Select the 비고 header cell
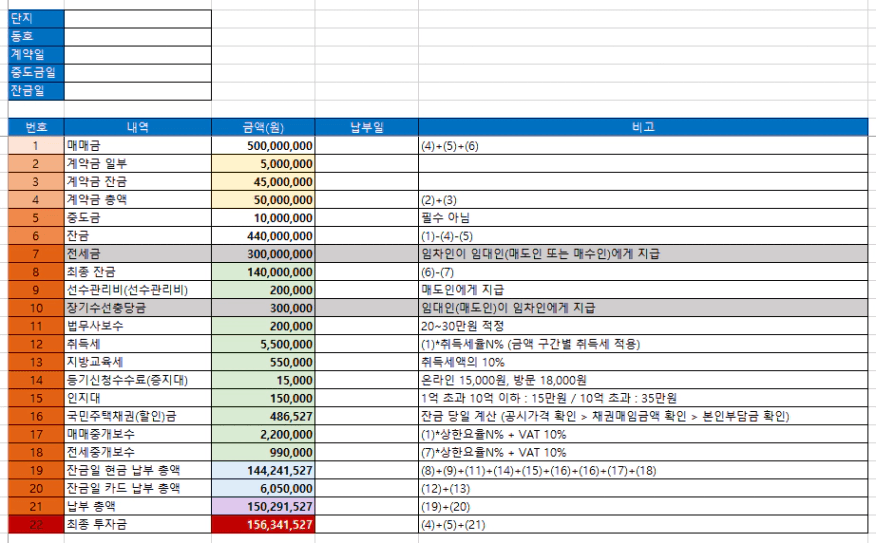 tap(642, 127)
